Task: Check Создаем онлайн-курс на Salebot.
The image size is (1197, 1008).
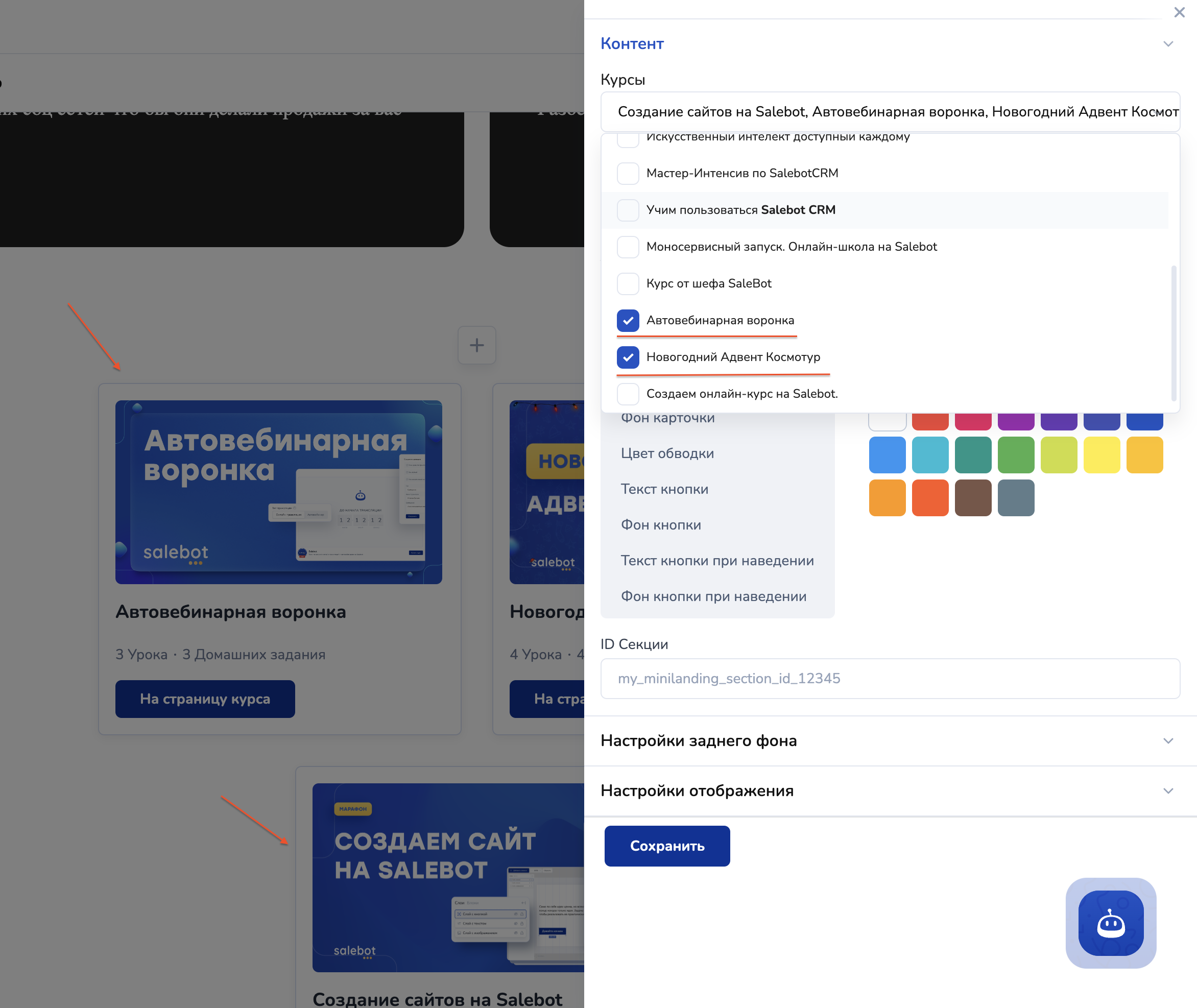Action: [x=628, y=394]
